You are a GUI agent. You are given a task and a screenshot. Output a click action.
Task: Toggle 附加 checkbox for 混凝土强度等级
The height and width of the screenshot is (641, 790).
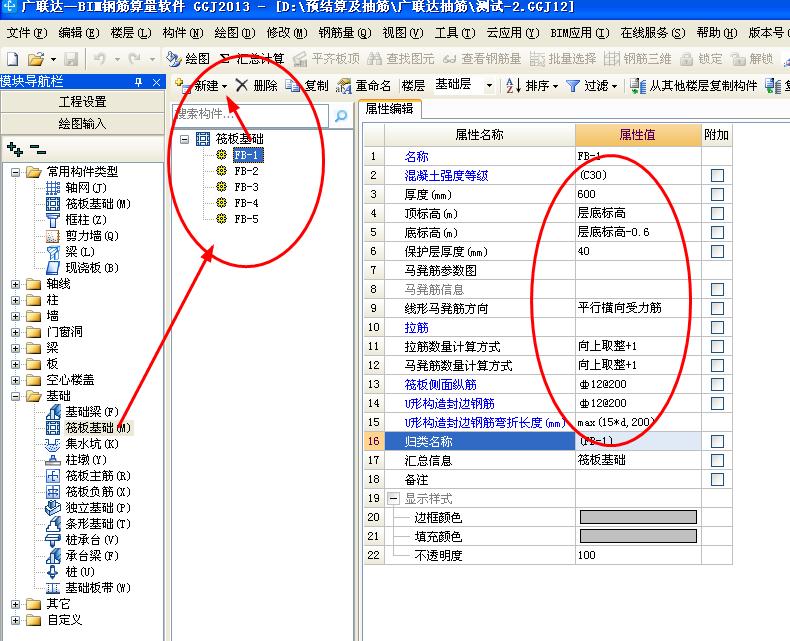717,175
